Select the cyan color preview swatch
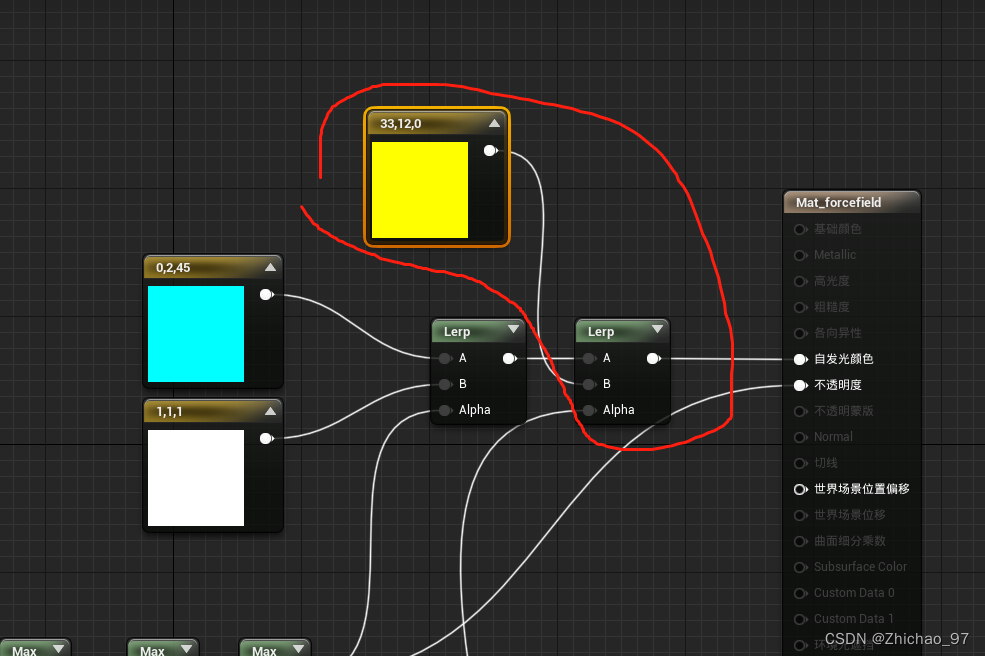Screen dimensions: 985x656 (x=196, y=334)
